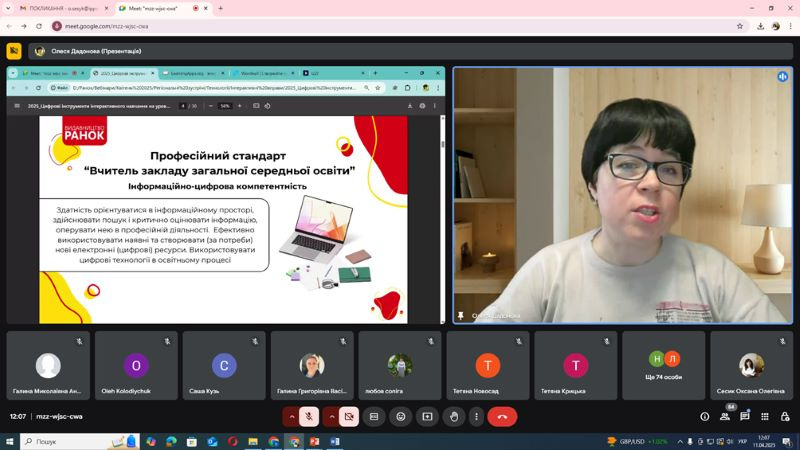The image size is (800, 450).
Task: Open 'Олеся Дадонова (Презентація)' header bar
Action: [x=410, y=51]
